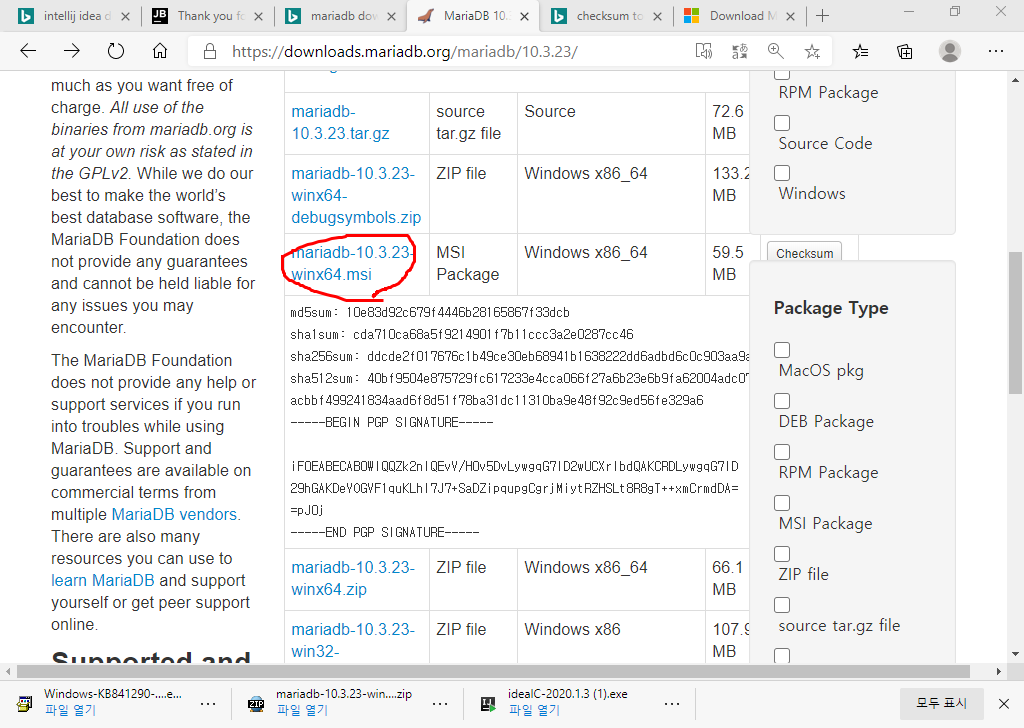The height and width of the screenshot is (728, 1024).
Task: Download mariadb-10.3.23.tar.gz source file
Action: pyautogui.click(x=340, y=123)
